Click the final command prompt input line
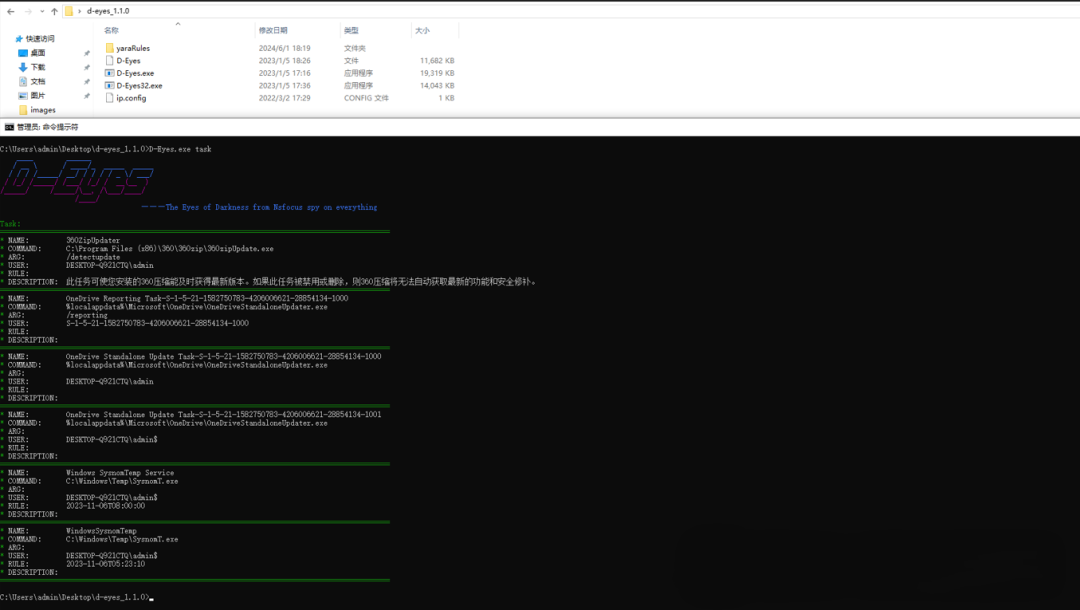The width and height of the screenshot is (1080, 610). pyautogui.click(x=76, y=597)
